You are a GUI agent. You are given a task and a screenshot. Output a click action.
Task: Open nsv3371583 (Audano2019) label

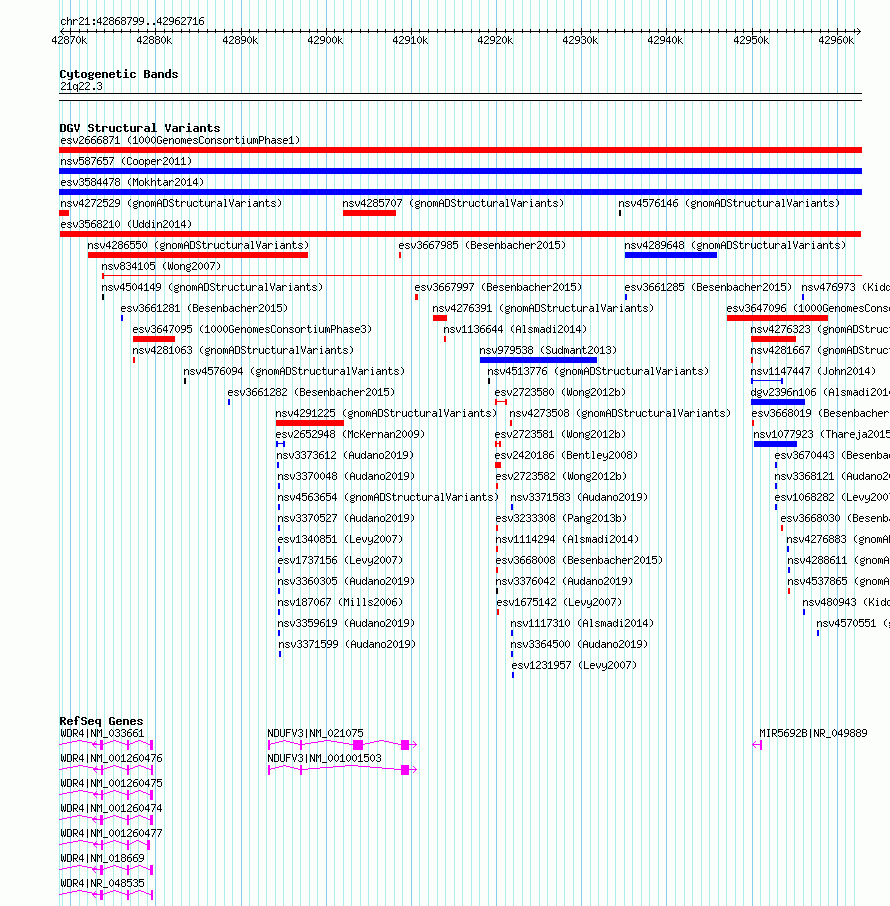click(x=579, y=497)
